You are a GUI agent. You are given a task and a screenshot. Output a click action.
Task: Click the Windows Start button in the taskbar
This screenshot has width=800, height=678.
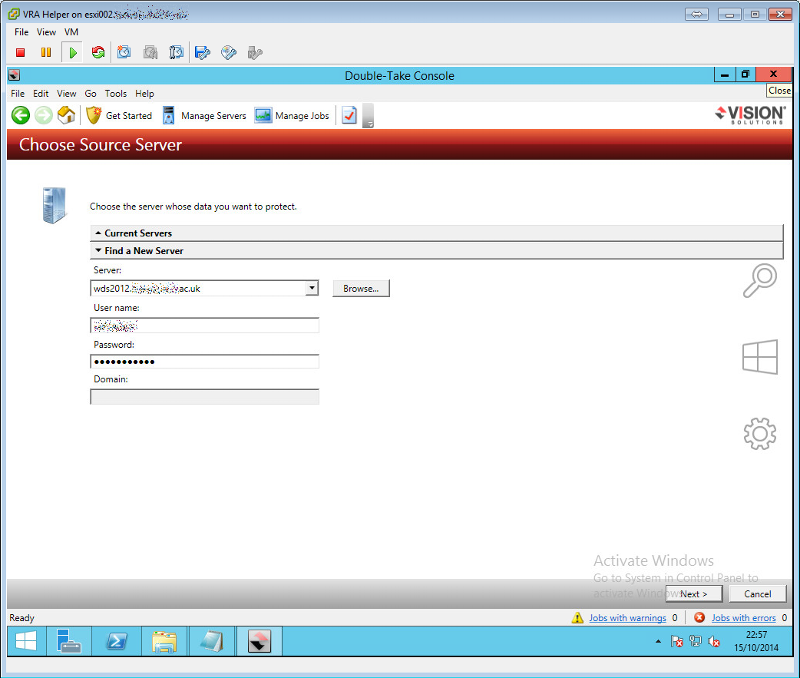[26, 641]
